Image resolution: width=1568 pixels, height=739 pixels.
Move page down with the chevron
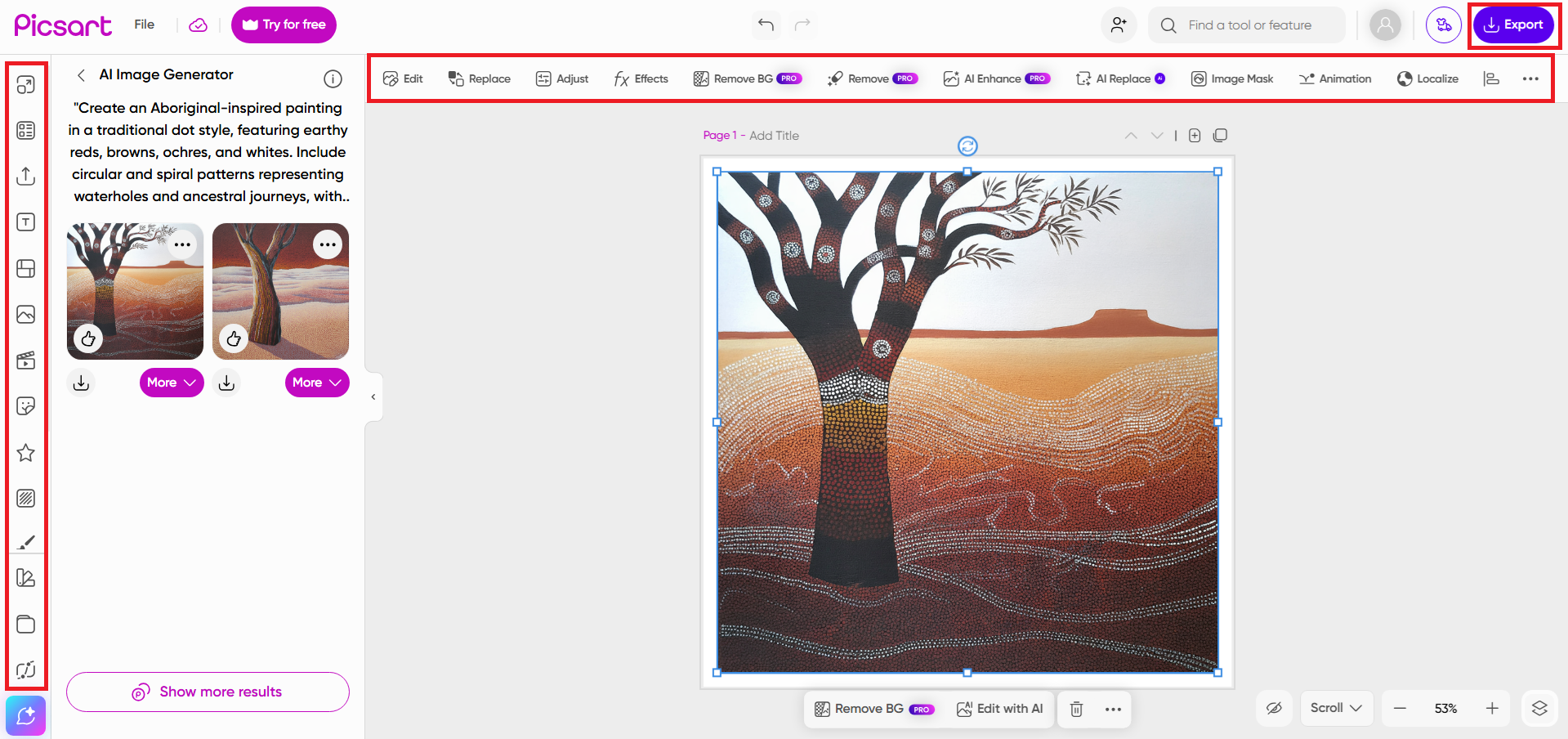(x=1157, y=136)
